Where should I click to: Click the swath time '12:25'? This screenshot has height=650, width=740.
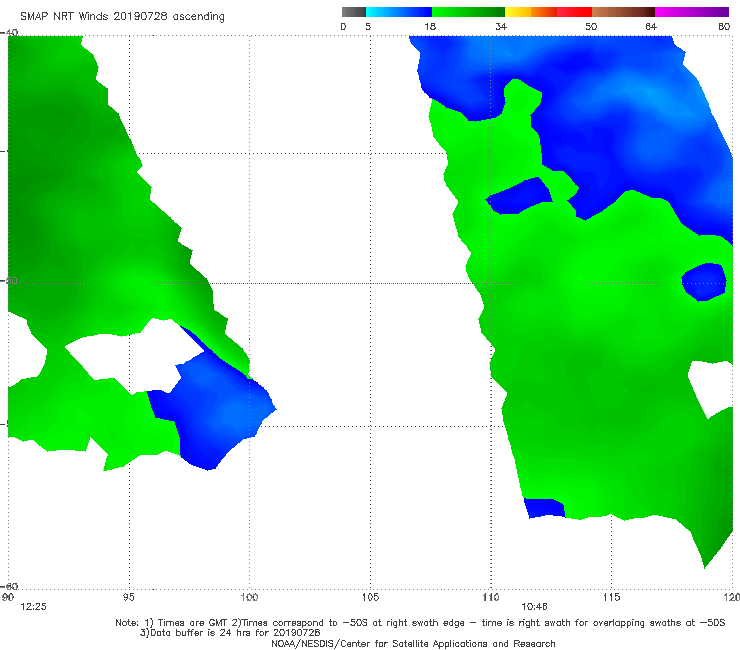coord(33,607)
